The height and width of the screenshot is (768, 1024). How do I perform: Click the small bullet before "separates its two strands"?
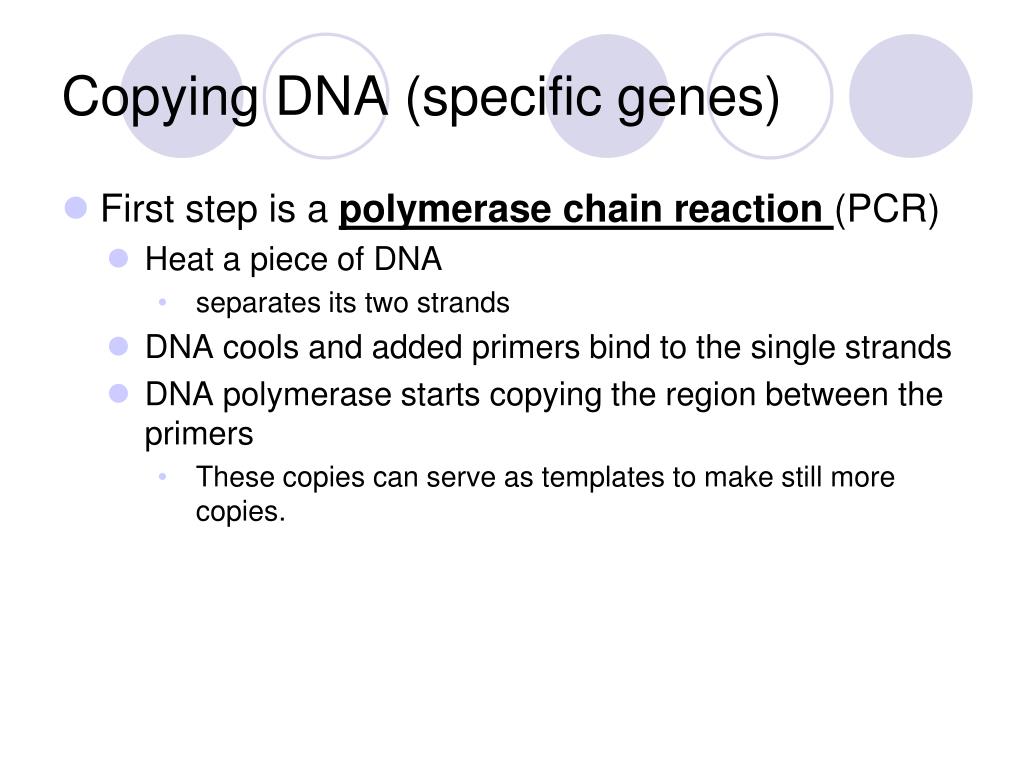pos(163,302)
